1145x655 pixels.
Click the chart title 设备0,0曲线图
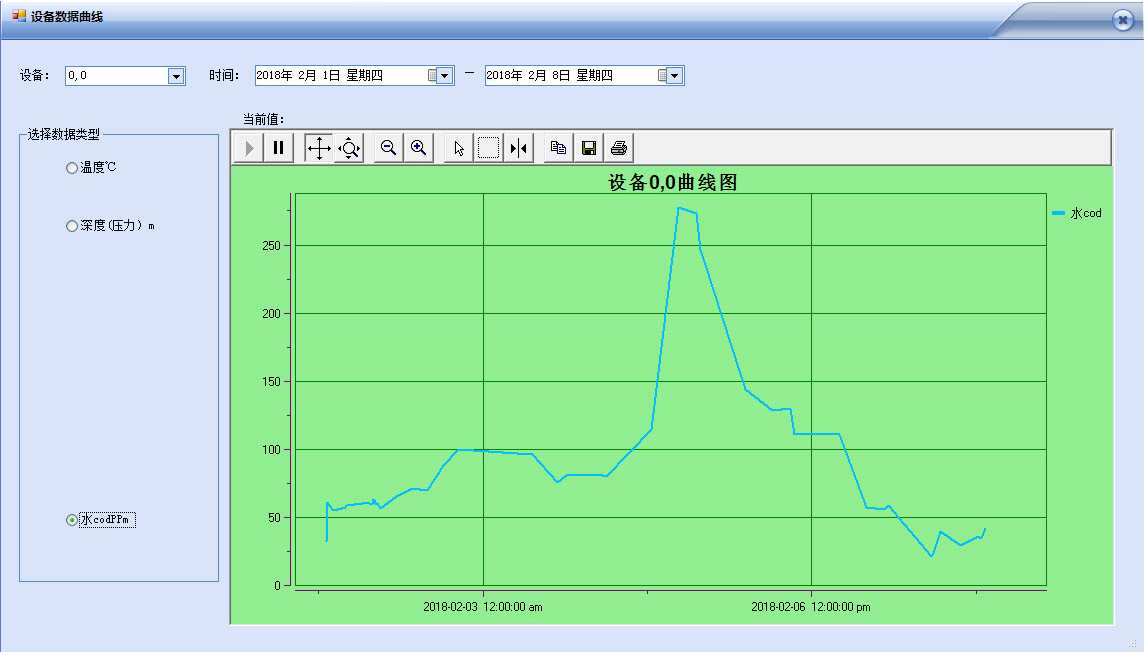(673, 182)
